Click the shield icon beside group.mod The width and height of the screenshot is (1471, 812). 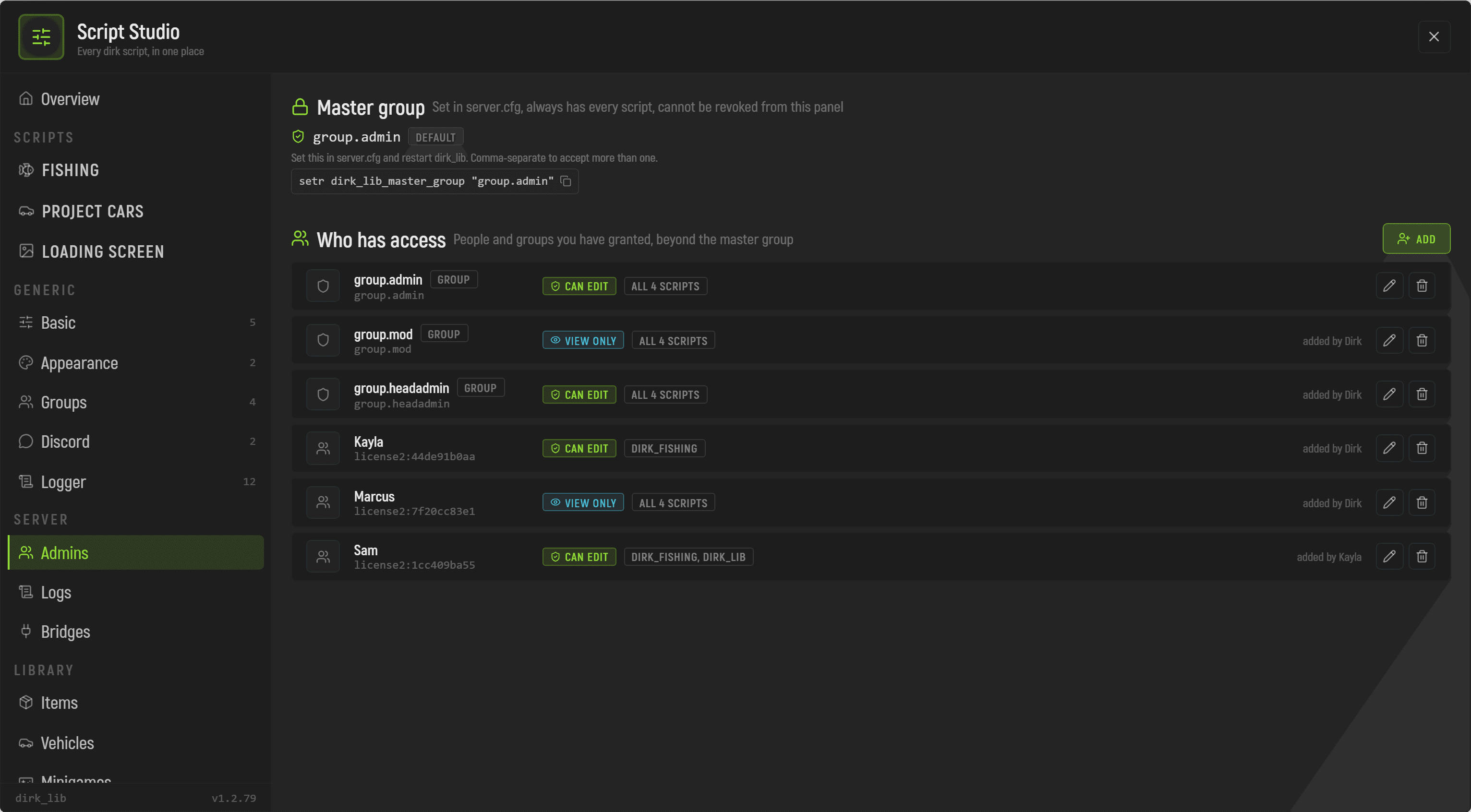[323, 341]
